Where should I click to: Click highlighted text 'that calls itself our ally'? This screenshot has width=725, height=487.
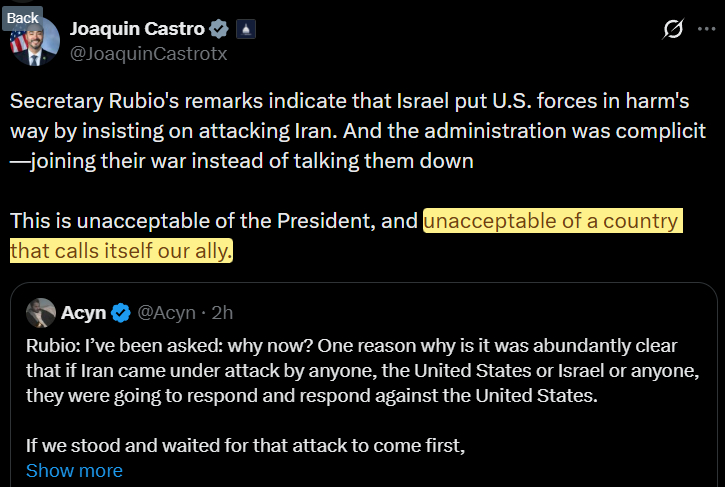(120, 250)
